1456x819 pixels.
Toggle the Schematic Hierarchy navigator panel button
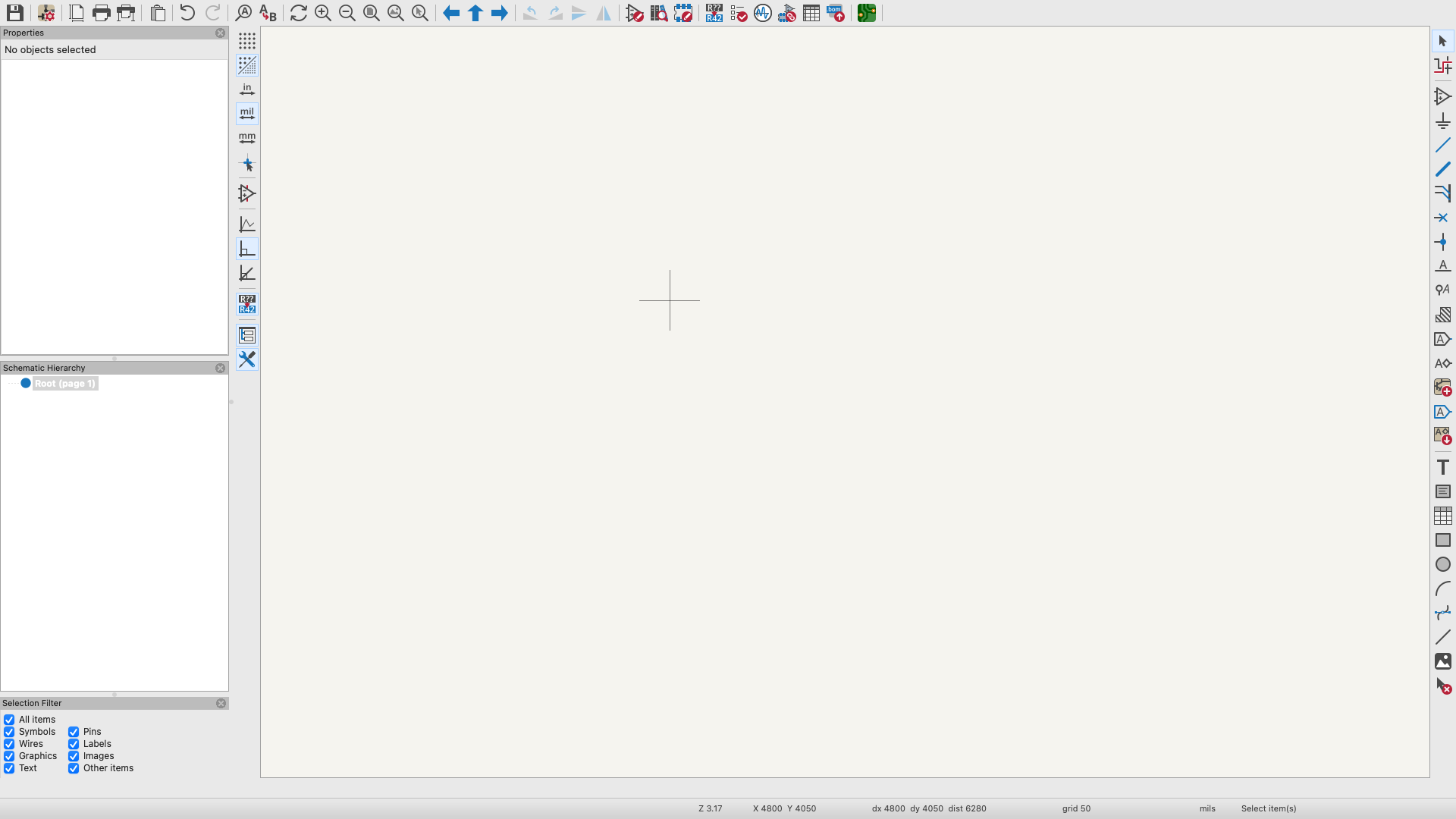pos(247,335)
